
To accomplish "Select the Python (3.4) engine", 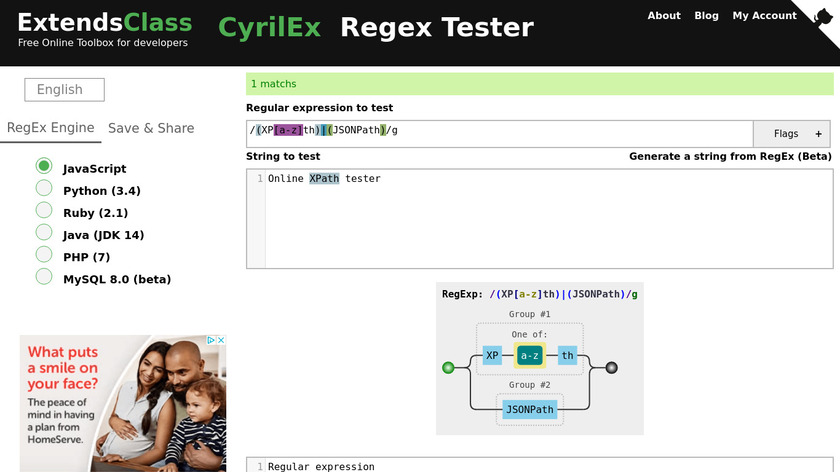I will pos(44,188).
